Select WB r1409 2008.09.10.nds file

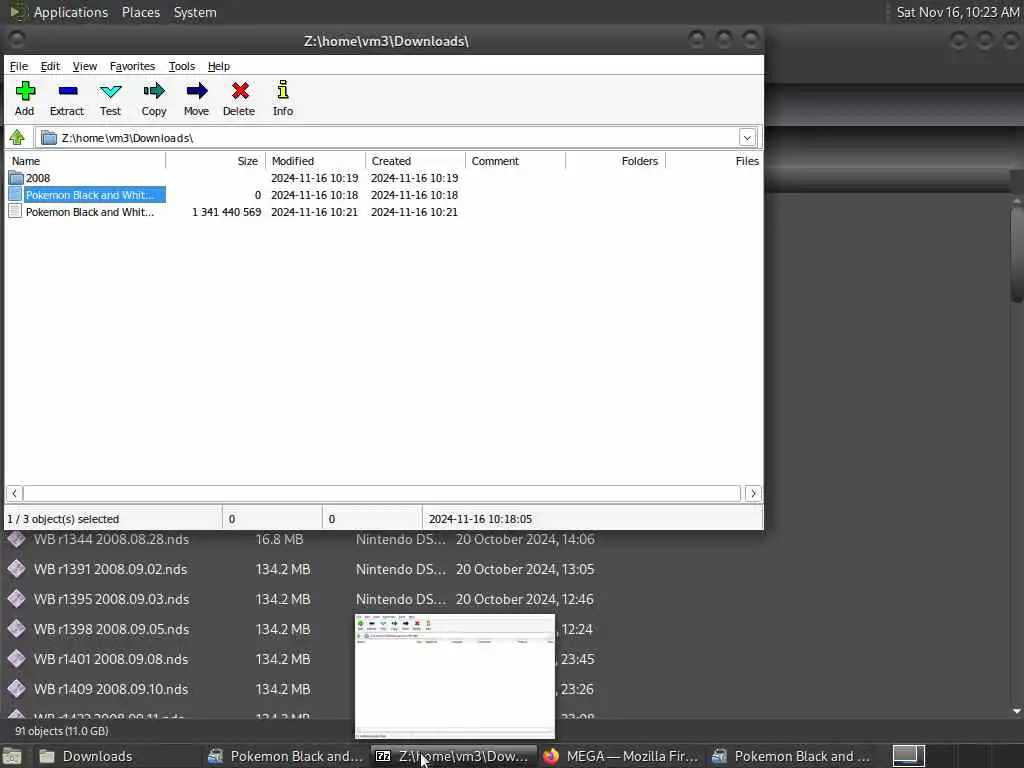tap(111, 689)
